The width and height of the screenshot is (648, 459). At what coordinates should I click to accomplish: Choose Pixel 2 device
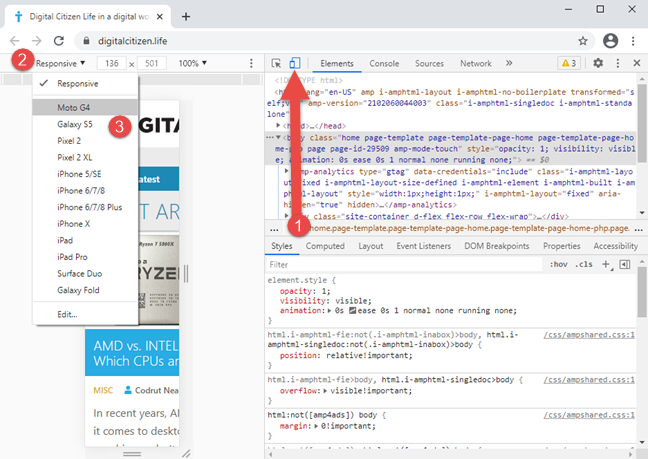point(85,141)
